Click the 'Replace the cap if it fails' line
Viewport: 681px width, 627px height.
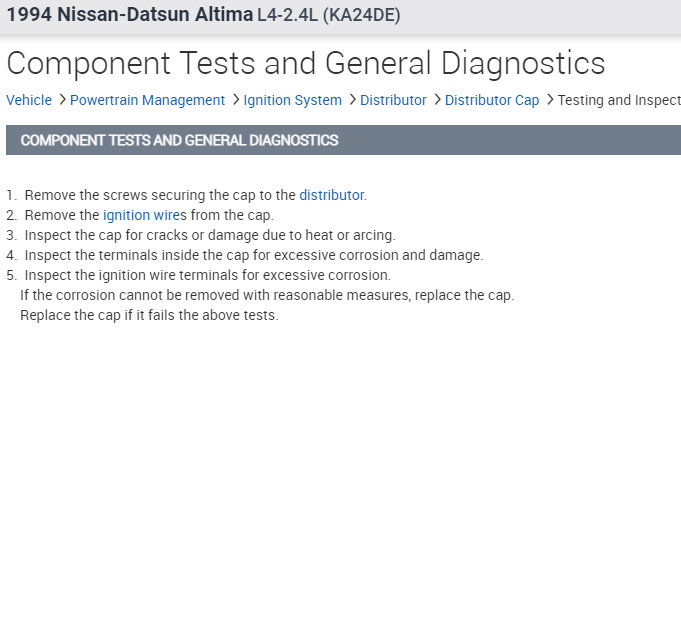pyautogui.click(x=149, y=315)
